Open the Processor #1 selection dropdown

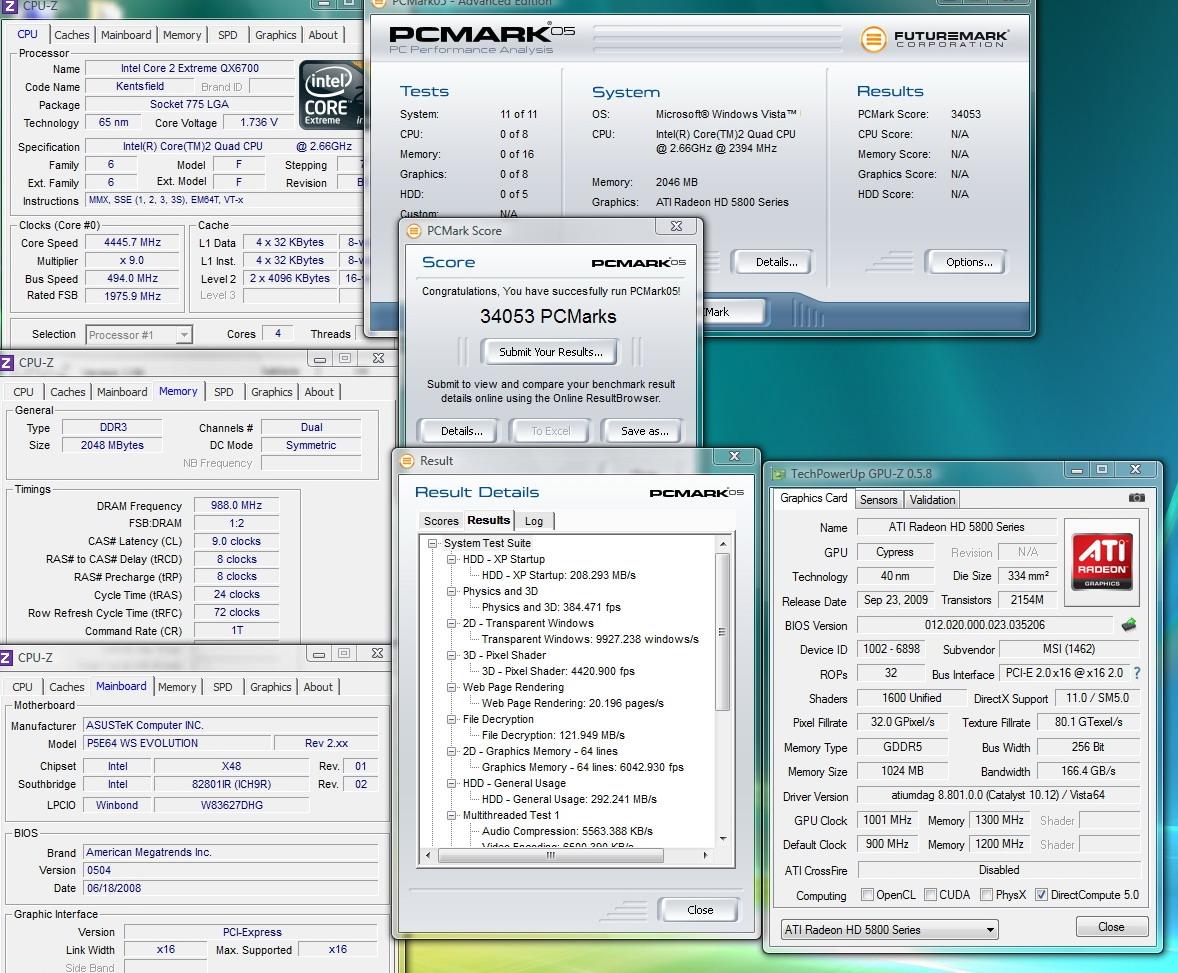[x=139, y=335]
